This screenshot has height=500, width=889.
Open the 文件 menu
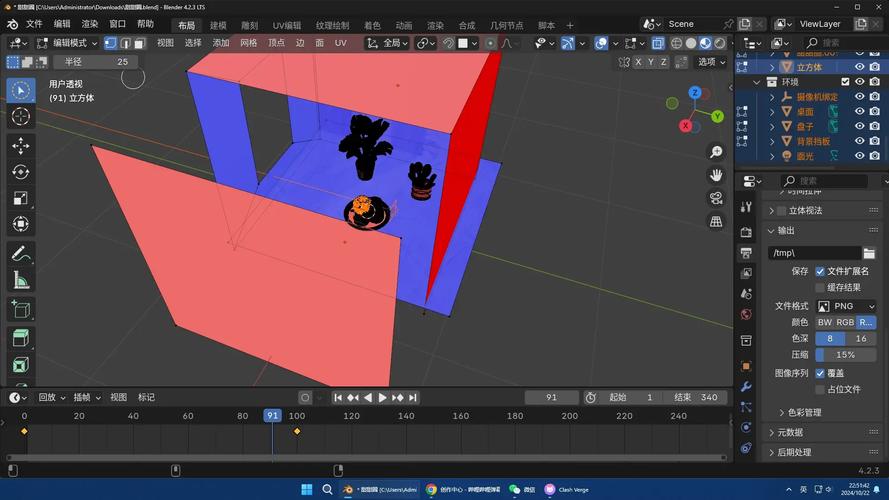click(34, 24)
